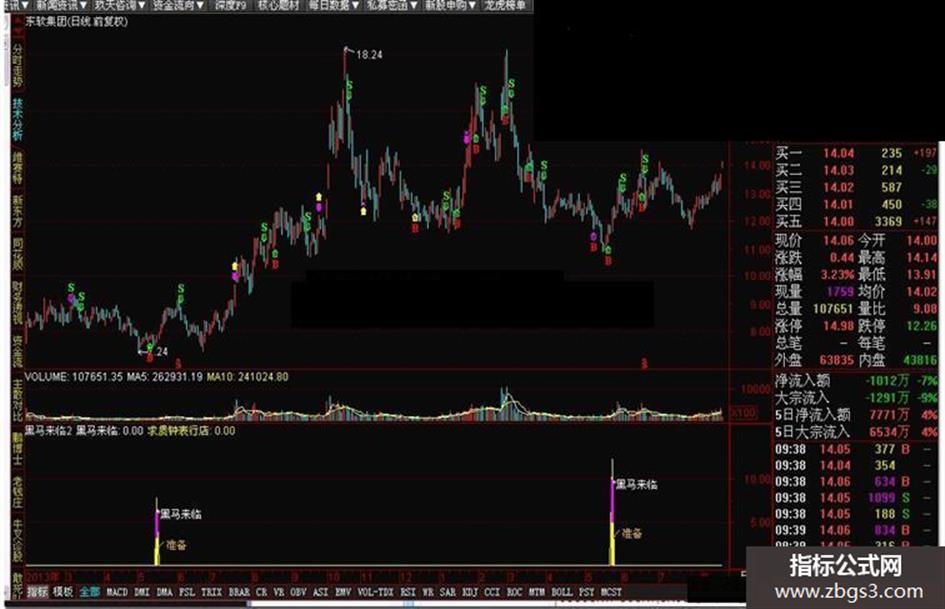This screenshot has width=945, height=609.
Task: Switch to 分时走势 side tab
Action: [x=17, y=65]
